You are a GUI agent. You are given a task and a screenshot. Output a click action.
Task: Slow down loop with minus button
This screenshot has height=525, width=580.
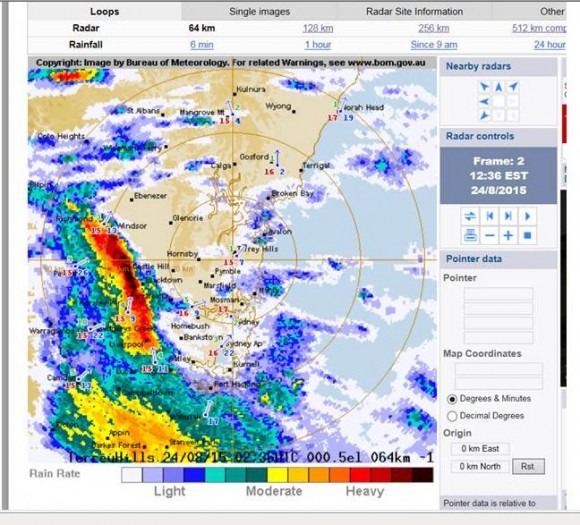click(490, 236)
